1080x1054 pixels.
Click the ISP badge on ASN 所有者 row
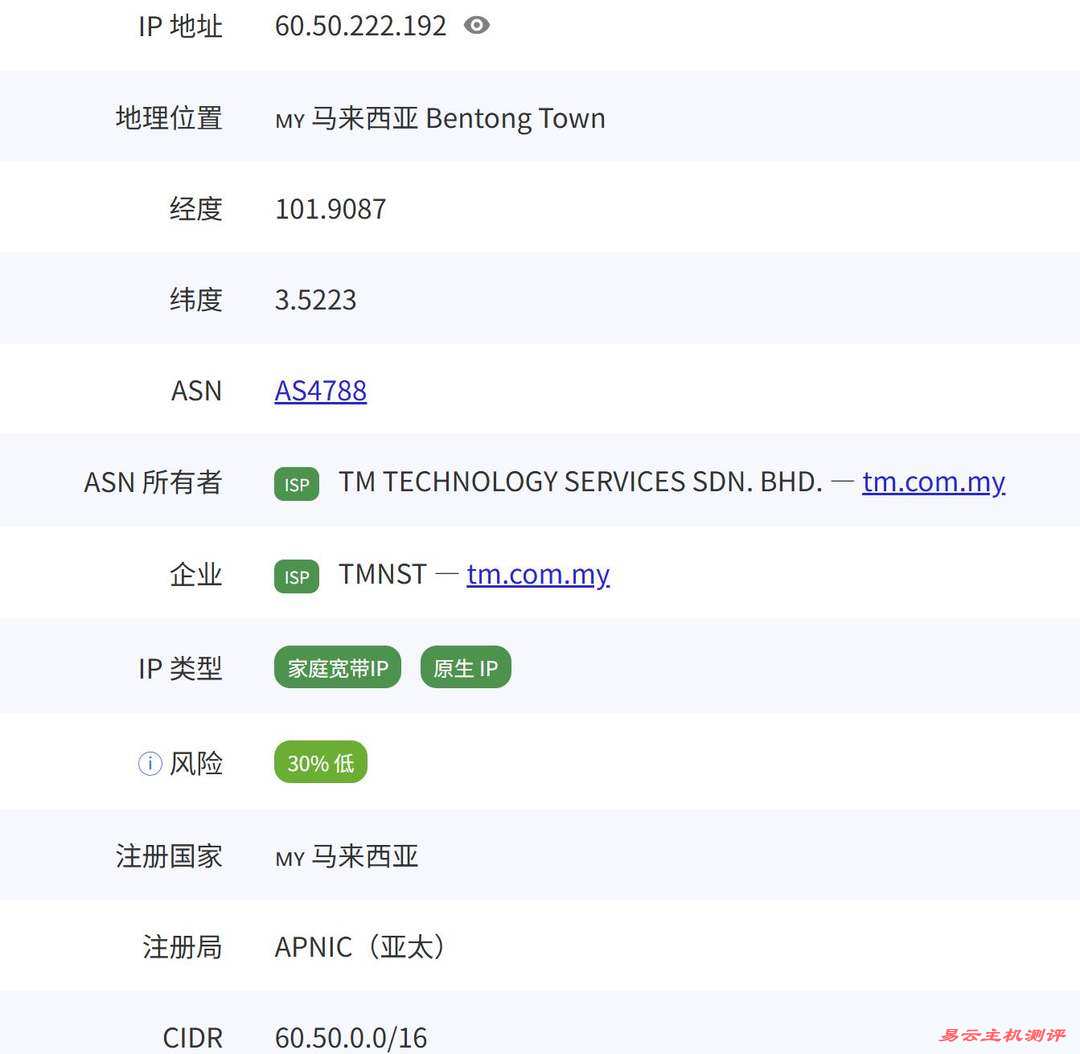pyautogui.click(x=296, y=483)
